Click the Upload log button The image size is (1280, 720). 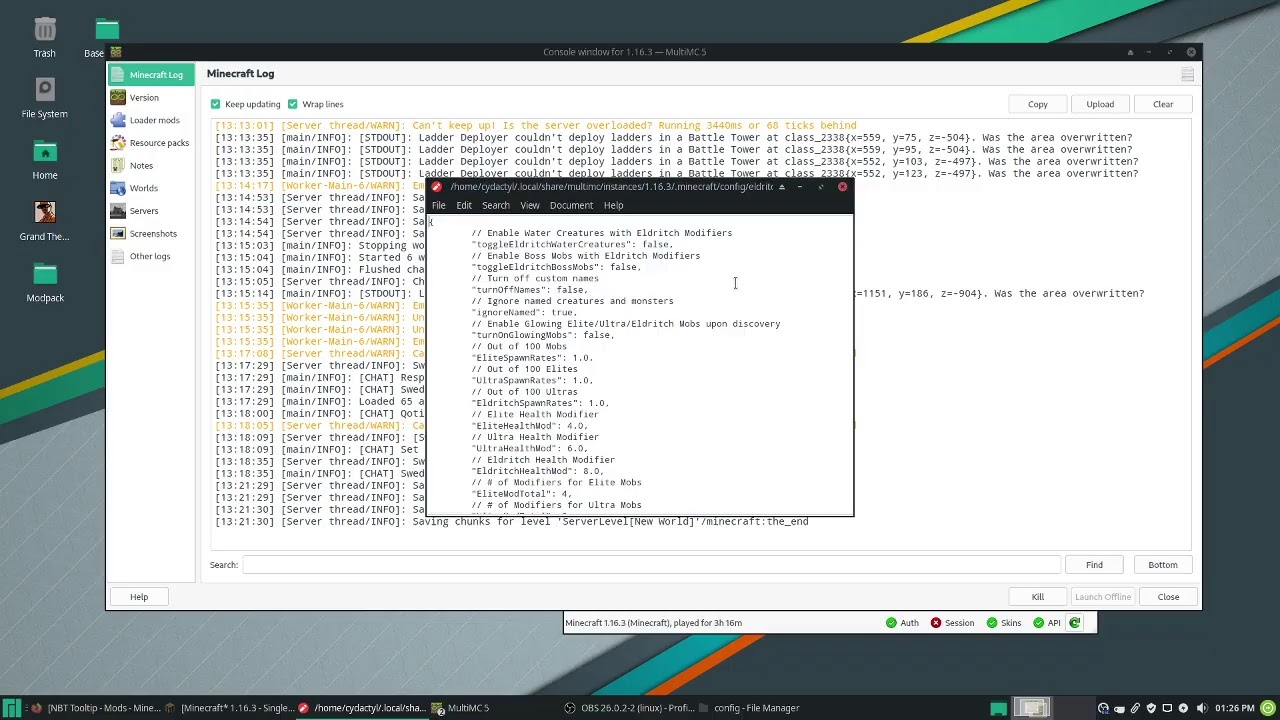(x=1100, y=104)
